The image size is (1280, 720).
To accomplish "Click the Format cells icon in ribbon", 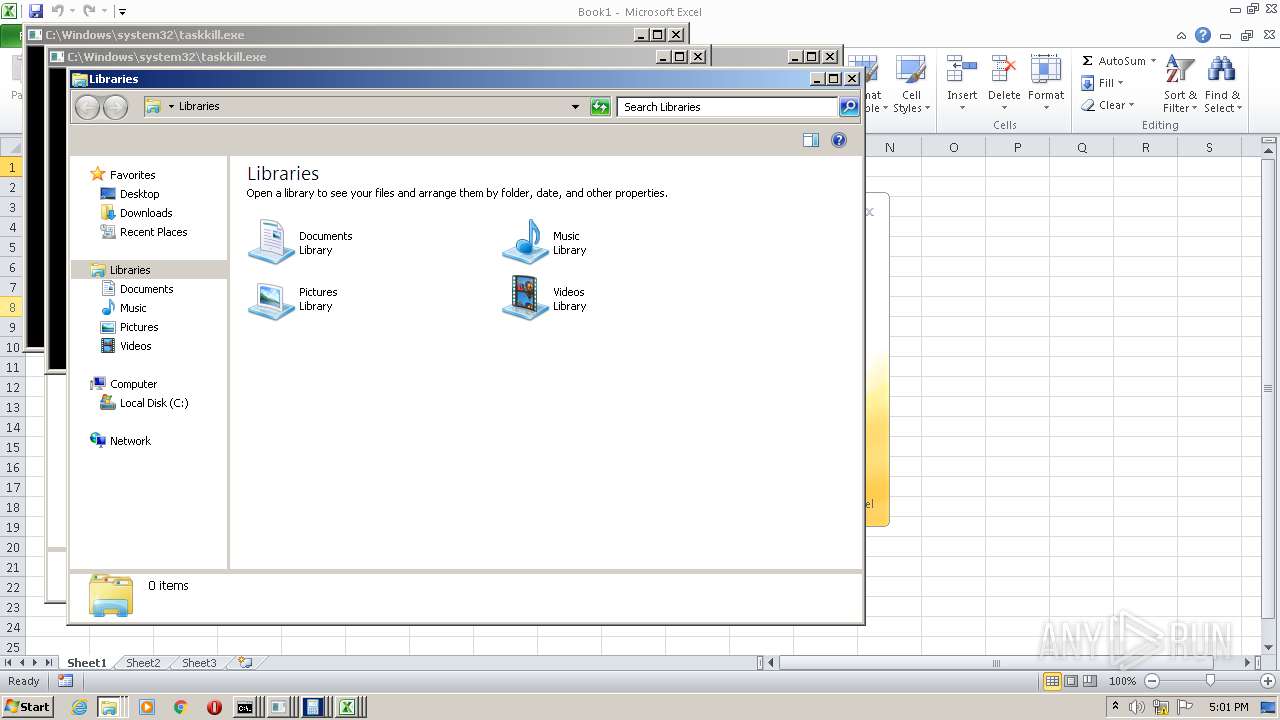I will (x=1045, y=70).
